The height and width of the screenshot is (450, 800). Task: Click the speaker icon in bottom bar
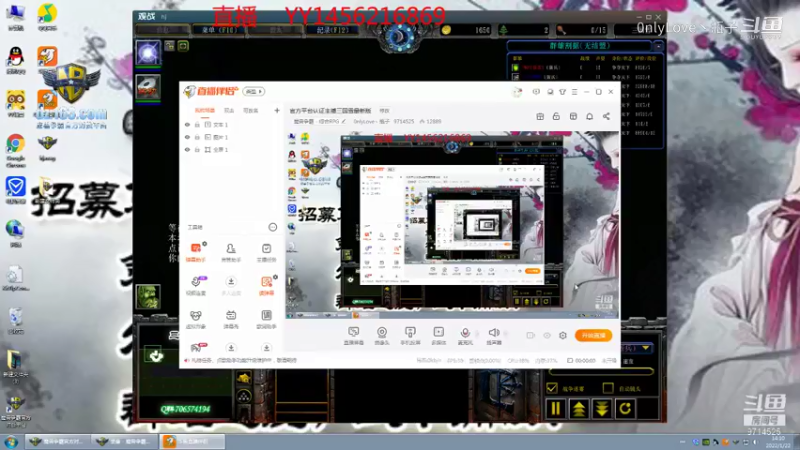[x=493, y=333]
